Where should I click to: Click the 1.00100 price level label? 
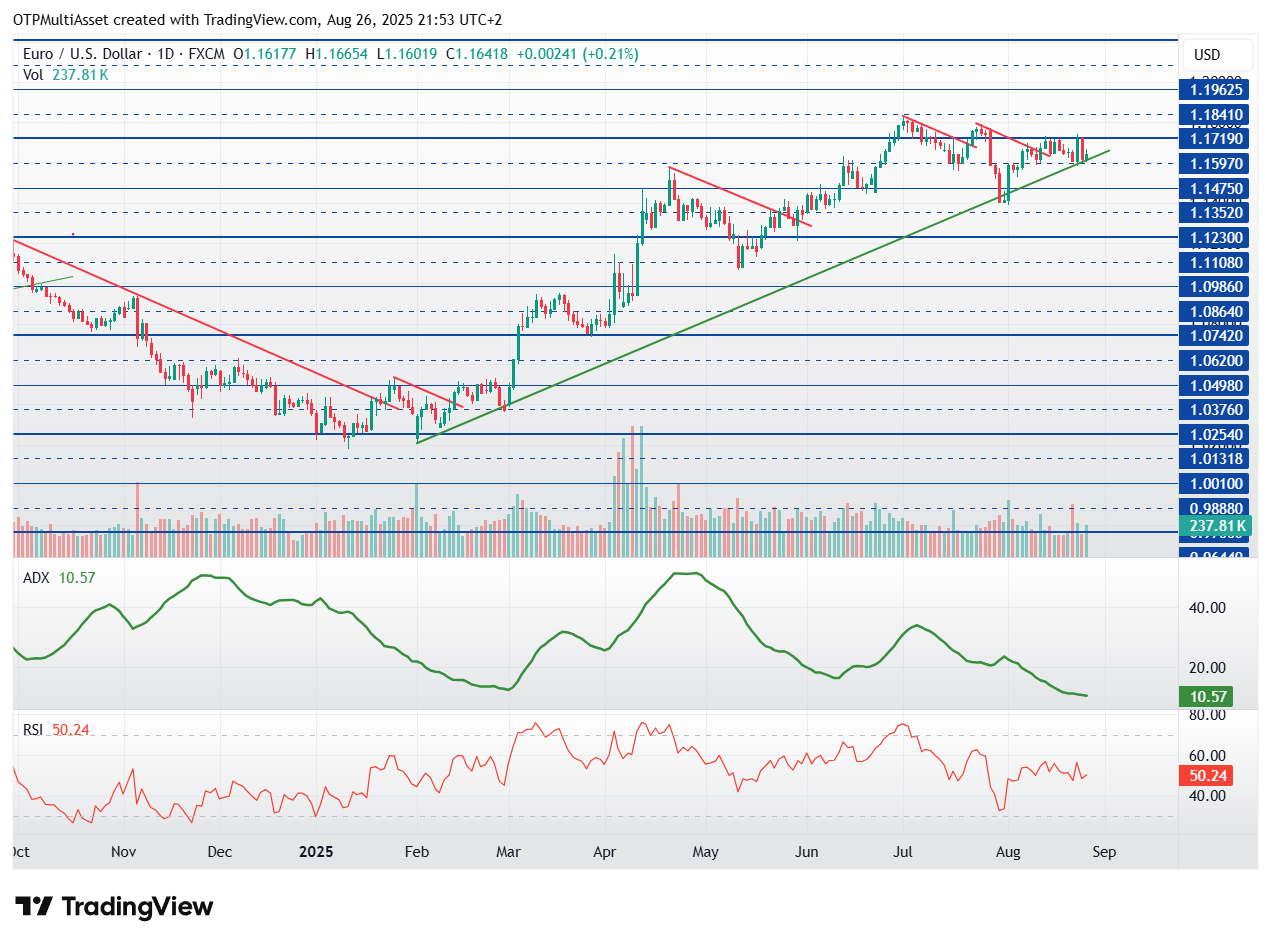pyautogui.click(x=1216, y=483)
